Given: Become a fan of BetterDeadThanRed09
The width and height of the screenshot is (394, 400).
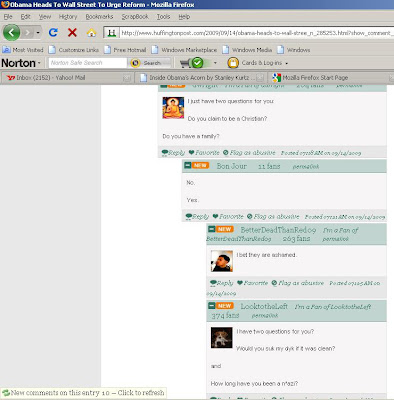Looking at the screenshot, I should (282, 234).
